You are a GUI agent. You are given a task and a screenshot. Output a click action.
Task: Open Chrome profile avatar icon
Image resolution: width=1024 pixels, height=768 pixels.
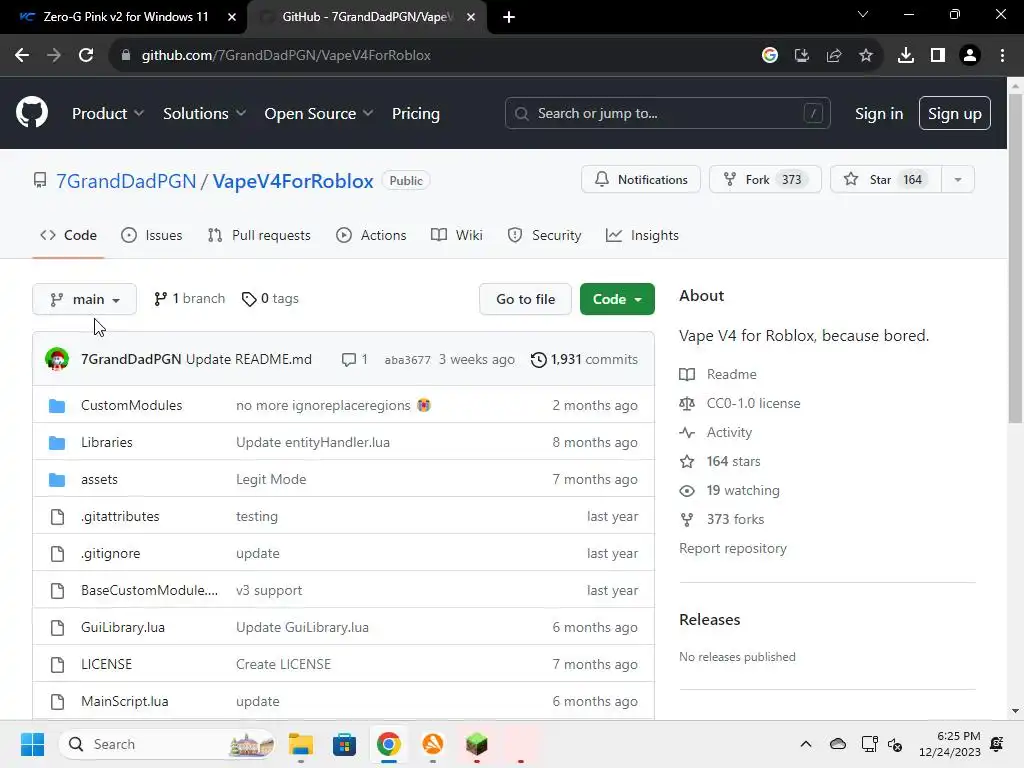pyautogui.click(x=969, y=56)
